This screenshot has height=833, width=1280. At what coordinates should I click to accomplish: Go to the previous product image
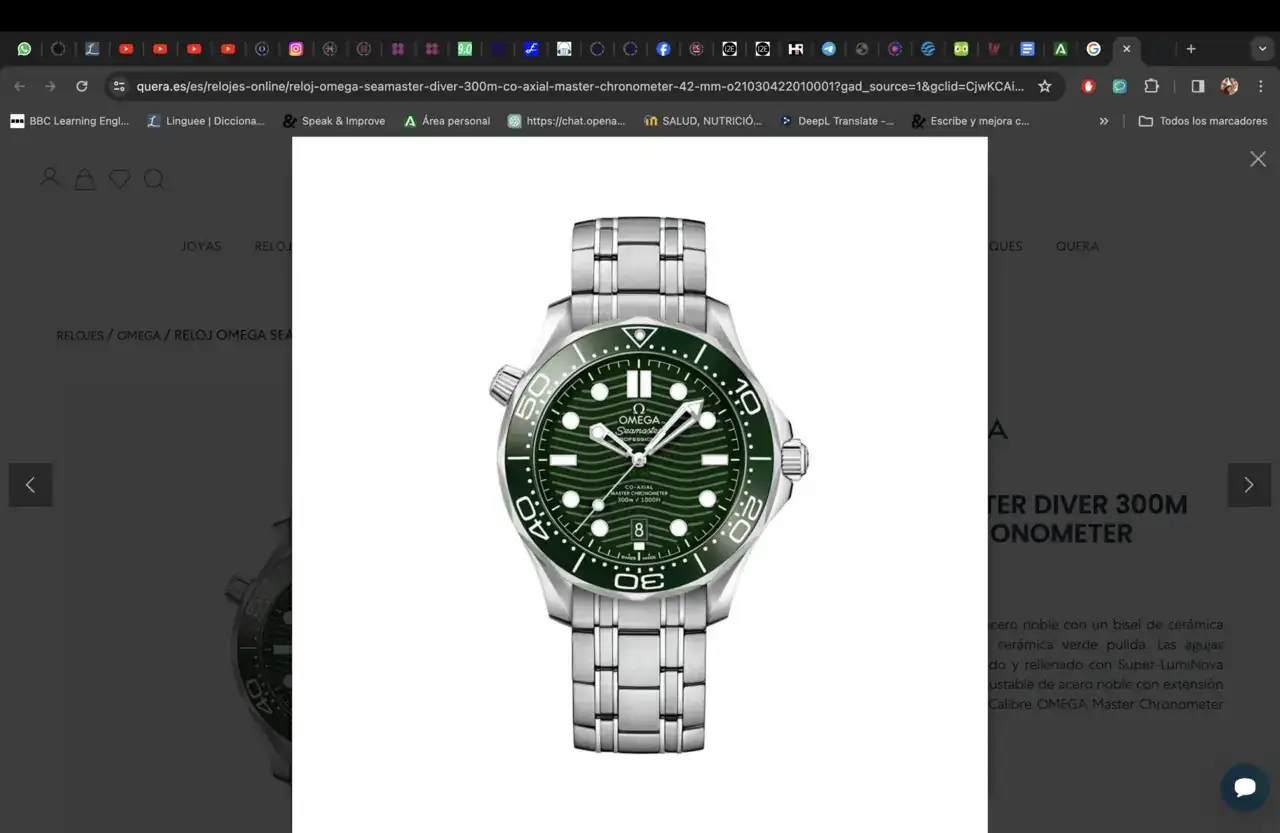point(30,485)
